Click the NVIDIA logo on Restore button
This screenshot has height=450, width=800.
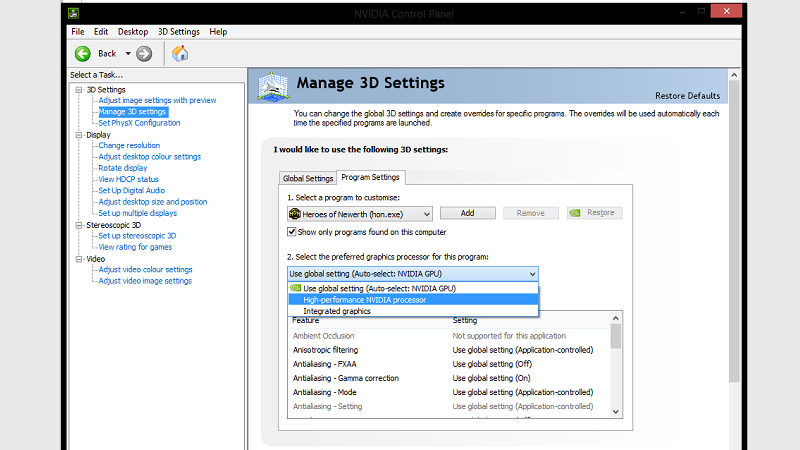coord(575,213)
